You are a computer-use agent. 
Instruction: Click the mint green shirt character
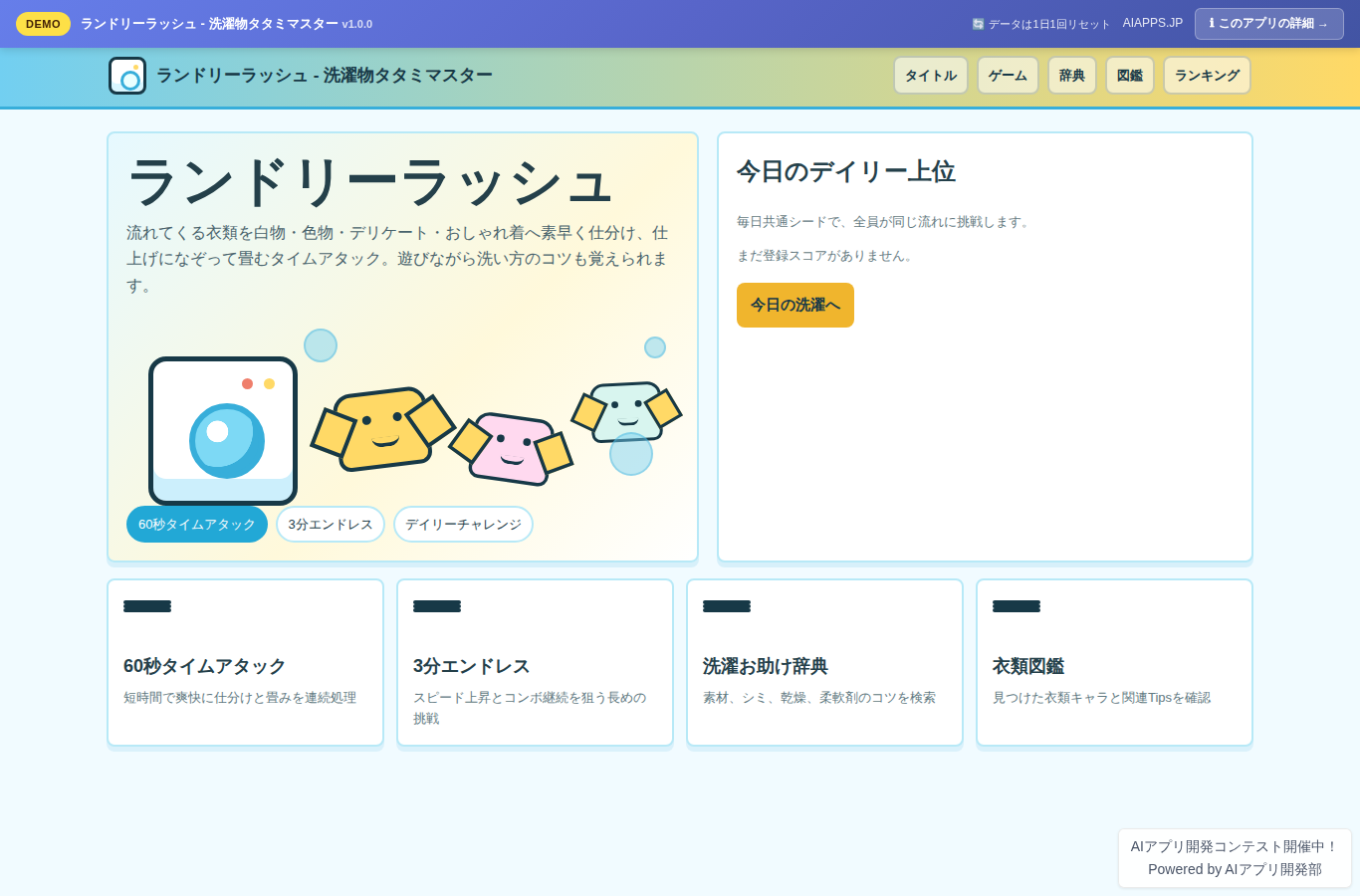pos(626,411)
